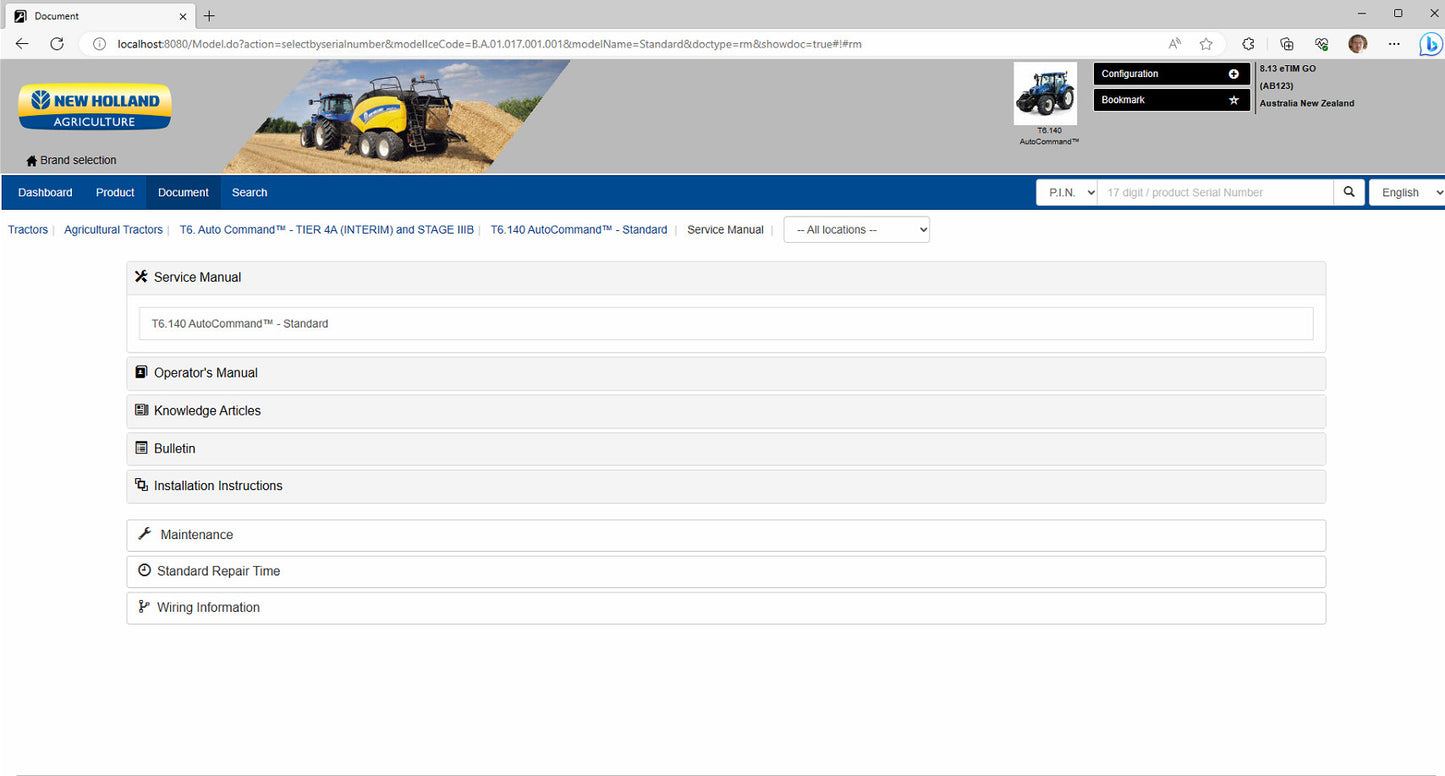Viewport: 1445px width, 776px height.
Task: Click the Bookmark star icon
Action: (x=1234, y=100)
